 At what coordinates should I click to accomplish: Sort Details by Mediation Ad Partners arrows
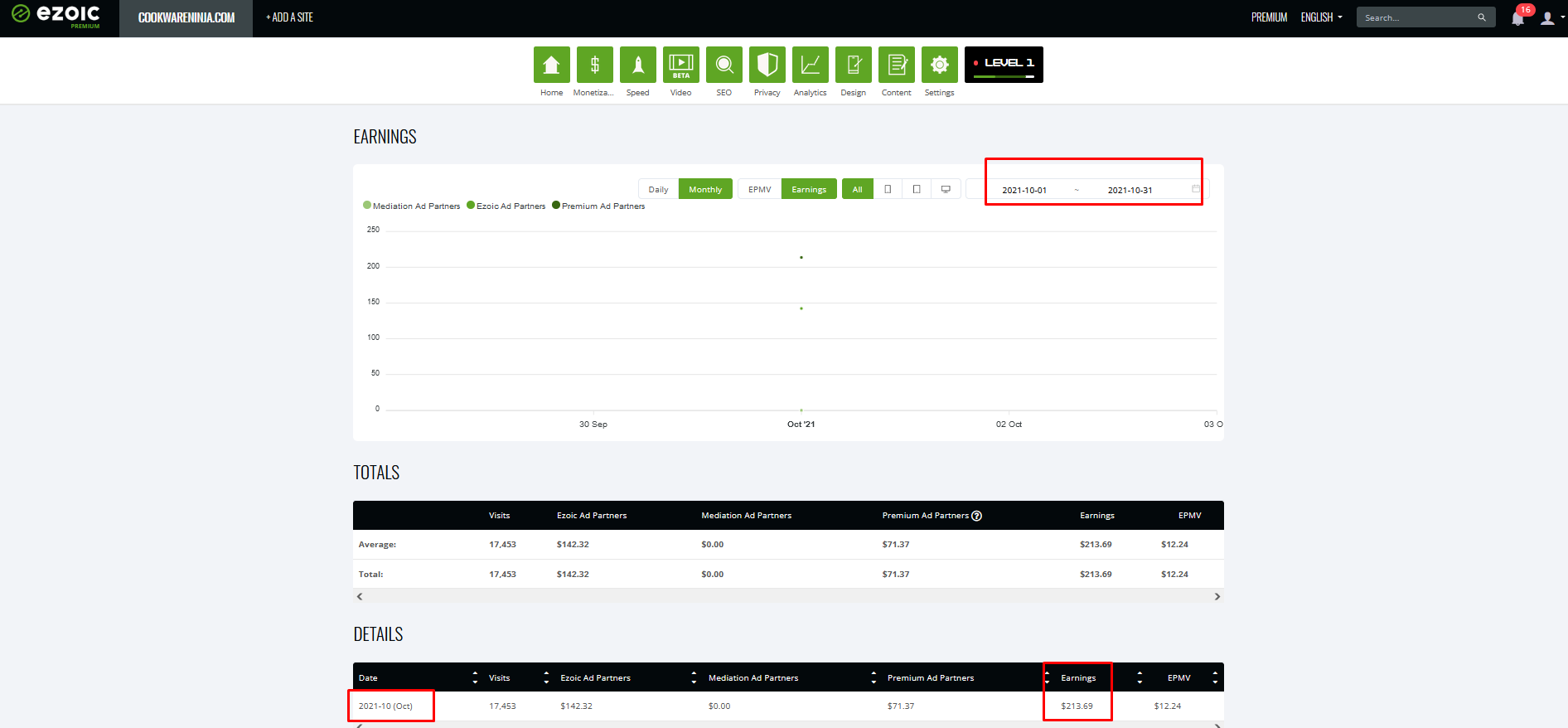(x=874, y=677)
